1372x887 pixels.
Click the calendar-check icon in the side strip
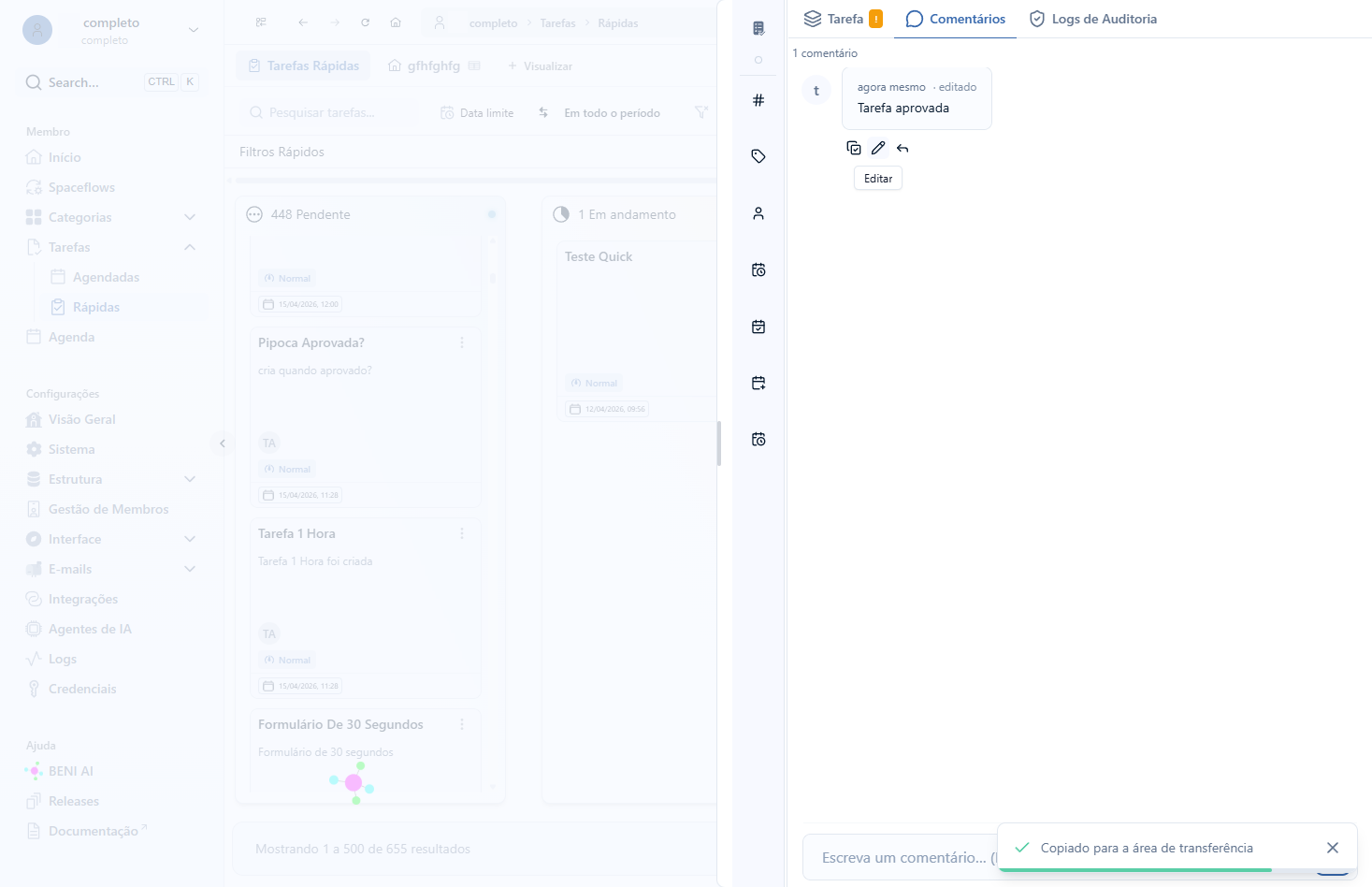758,327
